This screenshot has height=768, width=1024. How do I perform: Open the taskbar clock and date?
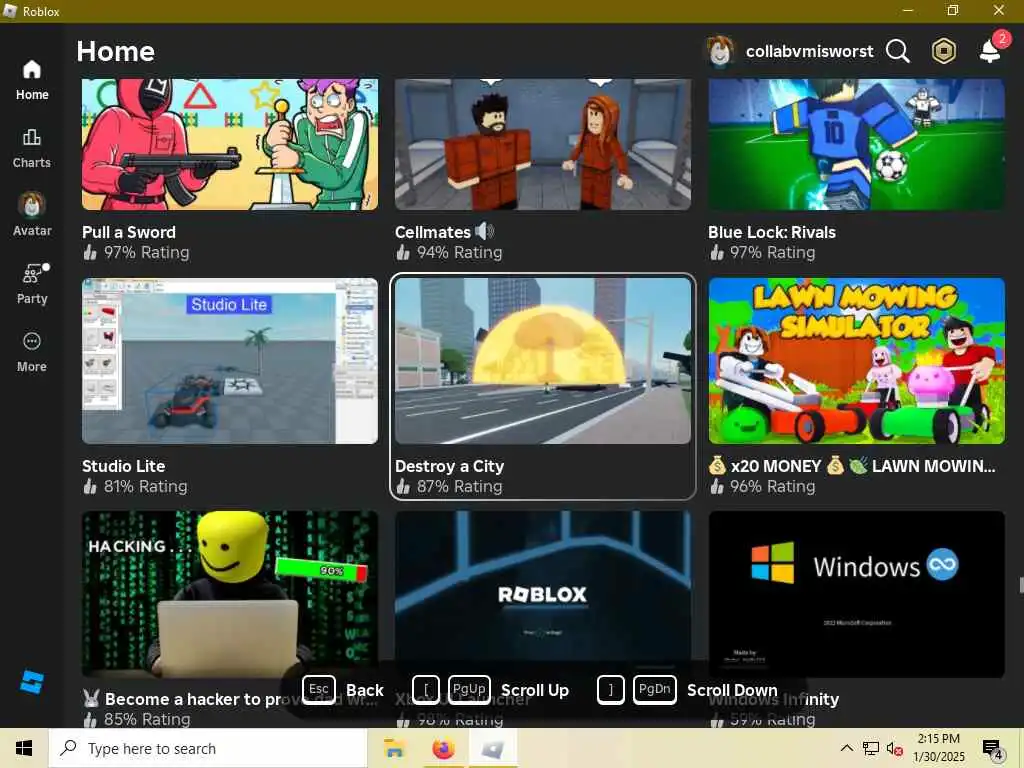(938, 748)
